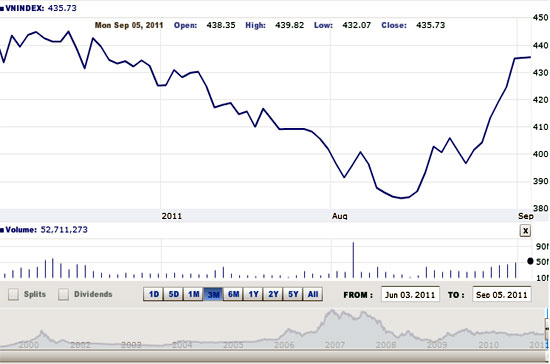This screenshot has width=550, height=364.
Task: Click the 2009 label in overview chart
Action: [x=437, y=345]
